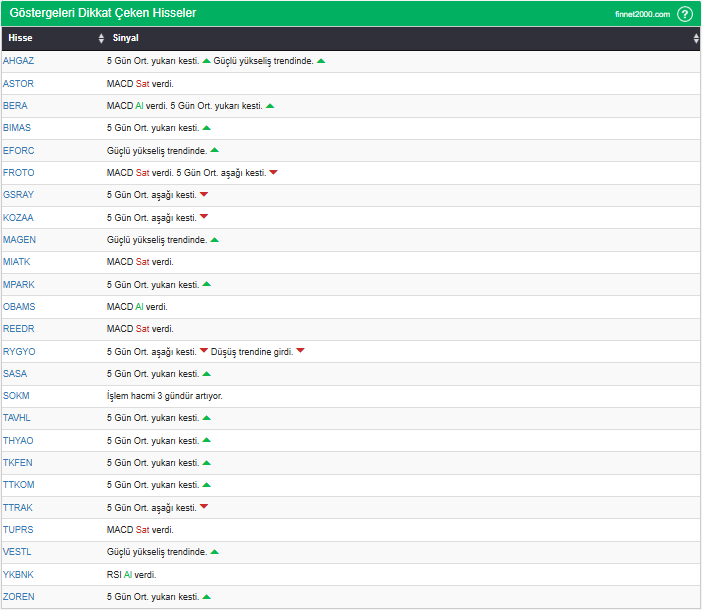Screen dimensions: 702x610
Task: Select 'MACD Sat verdi.' in TUPRS row
Action: pyautogui.click(x=140, y=529)
